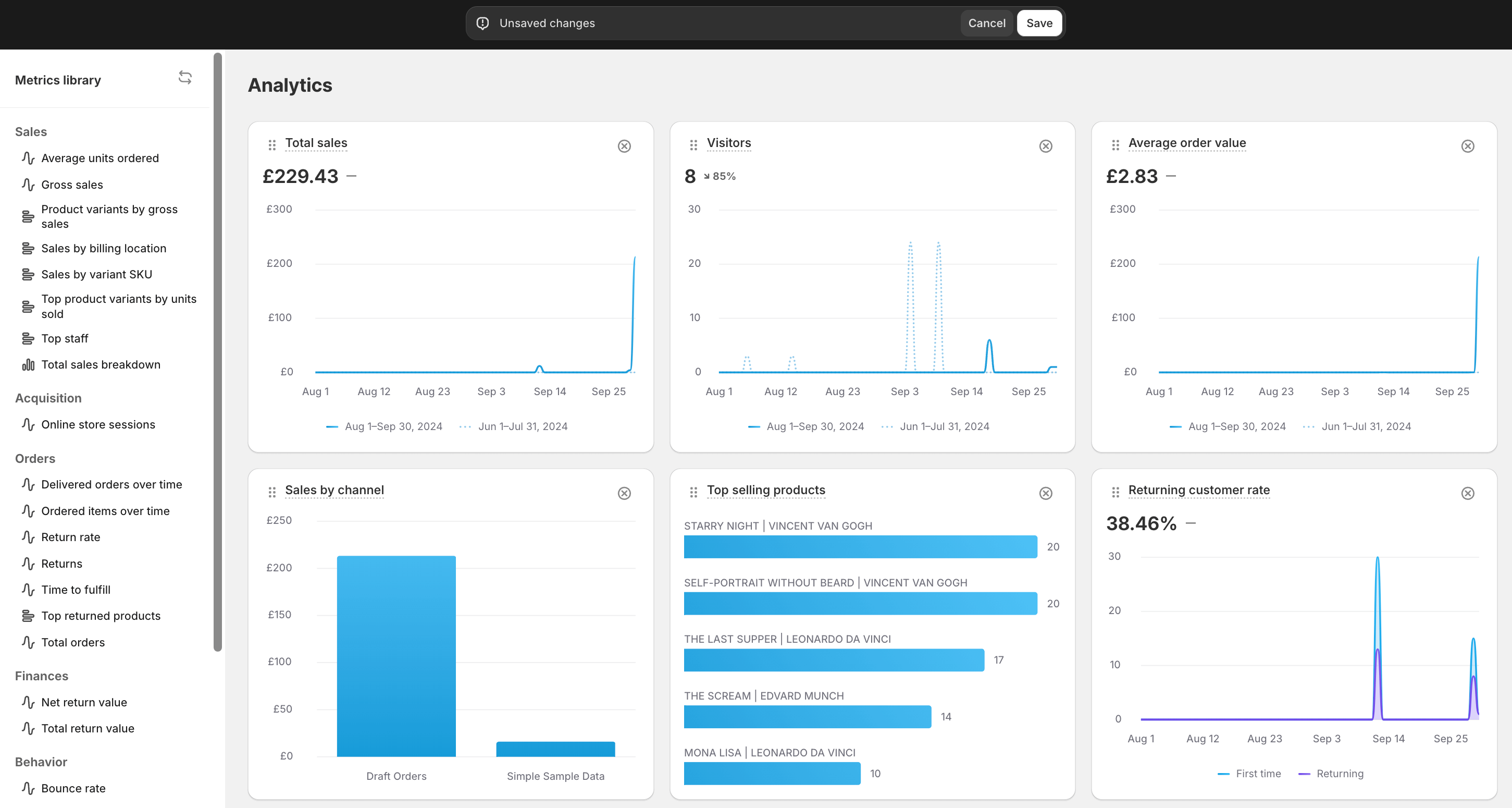Viewport: 1512px width, 808px height.
Task: Click the refresh icon beside Metrics library
Action: (x=185, y=78)
